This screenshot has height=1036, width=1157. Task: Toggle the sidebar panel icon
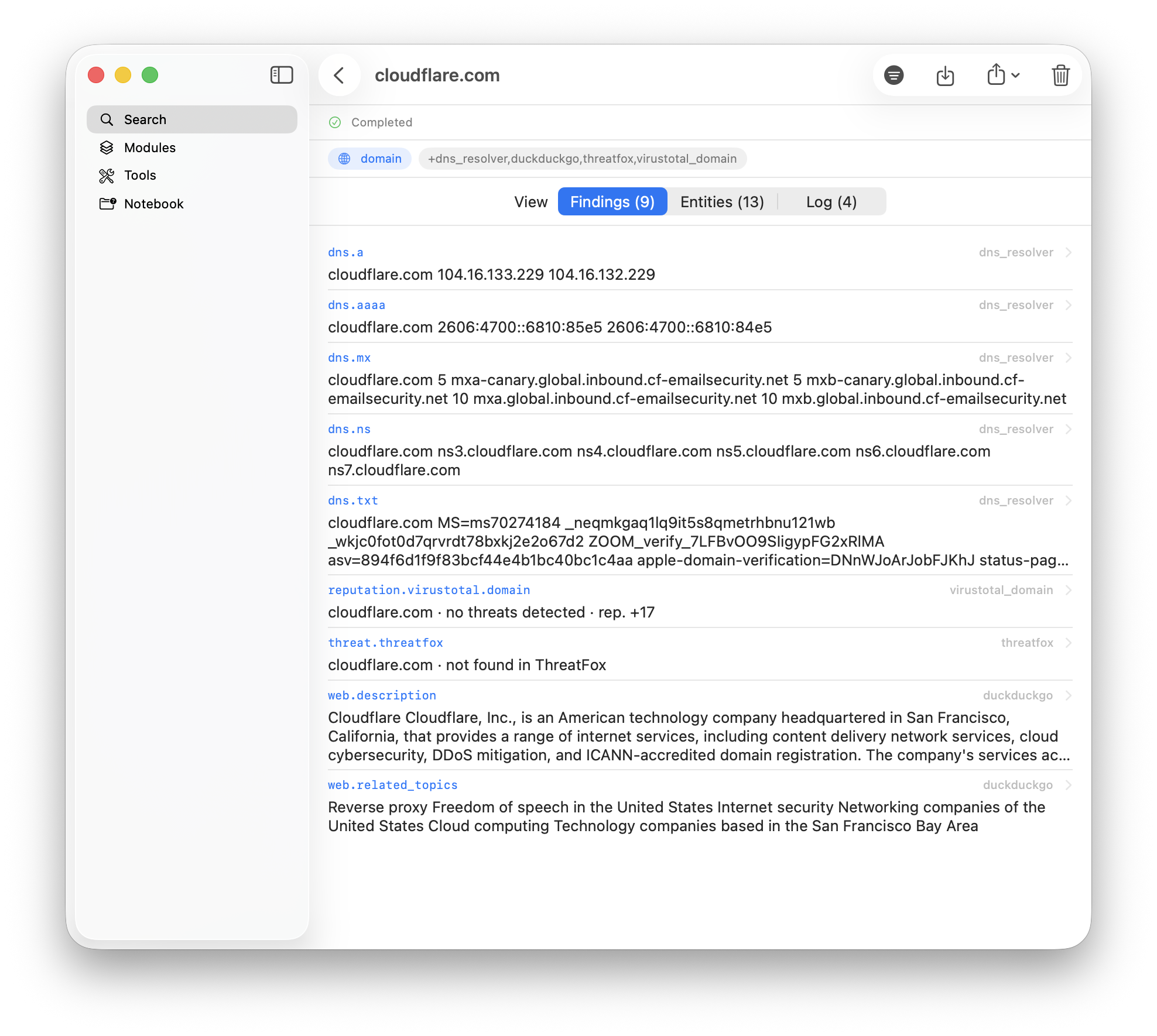pos(282,75)
